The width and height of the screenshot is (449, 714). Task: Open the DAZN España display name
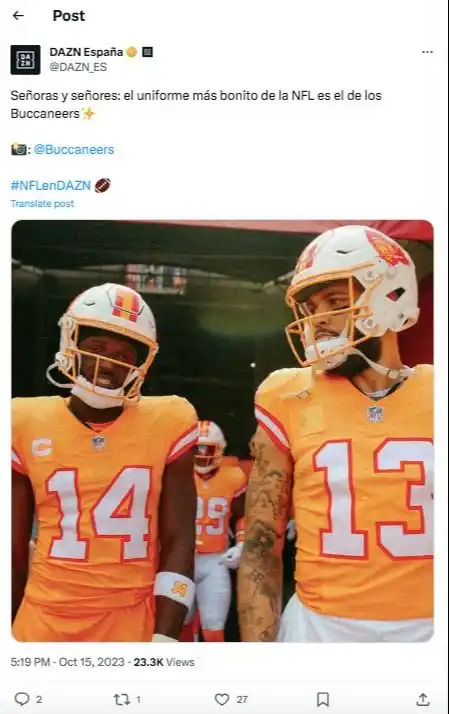[x=86, y=52]
